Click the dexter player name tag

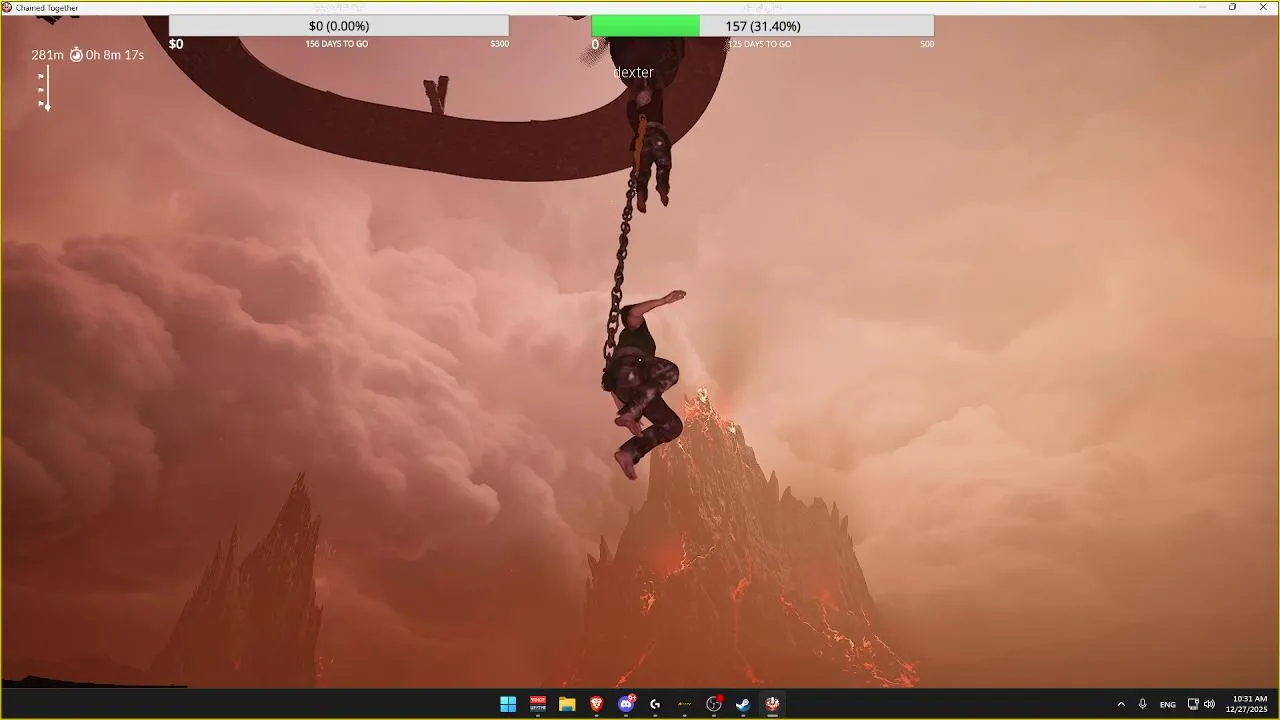633,72
